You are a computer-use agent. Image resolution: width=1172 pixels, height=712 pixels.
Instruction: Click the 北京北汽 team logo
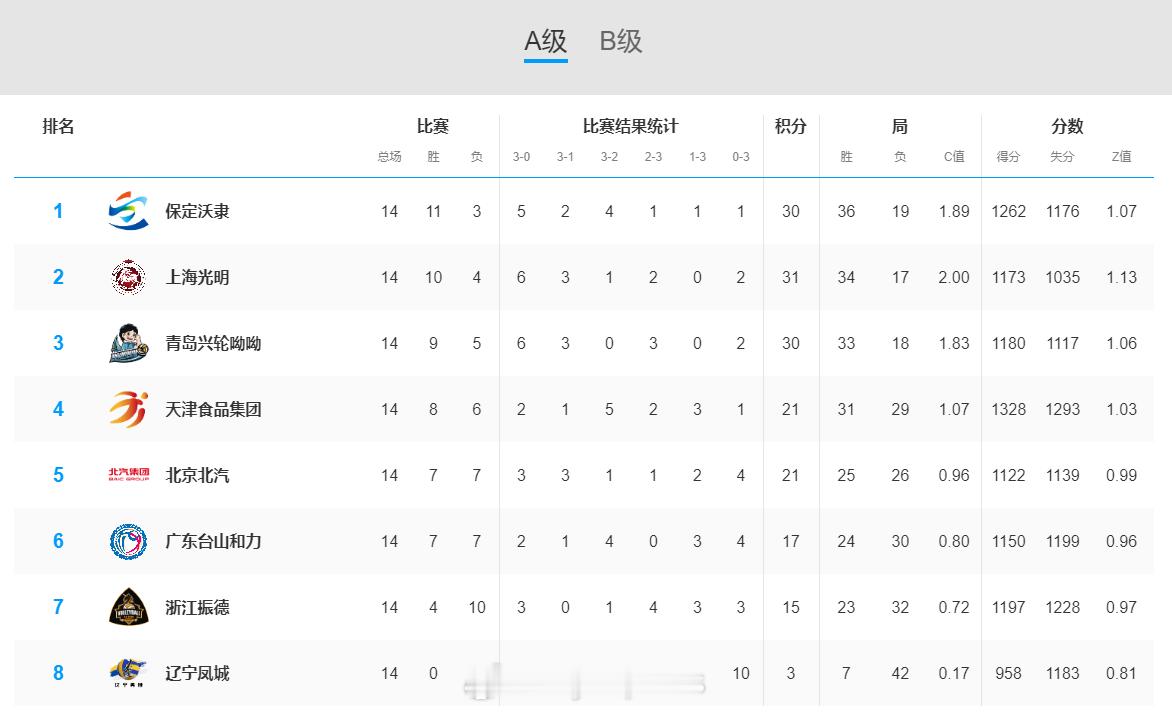coord(128,475)
